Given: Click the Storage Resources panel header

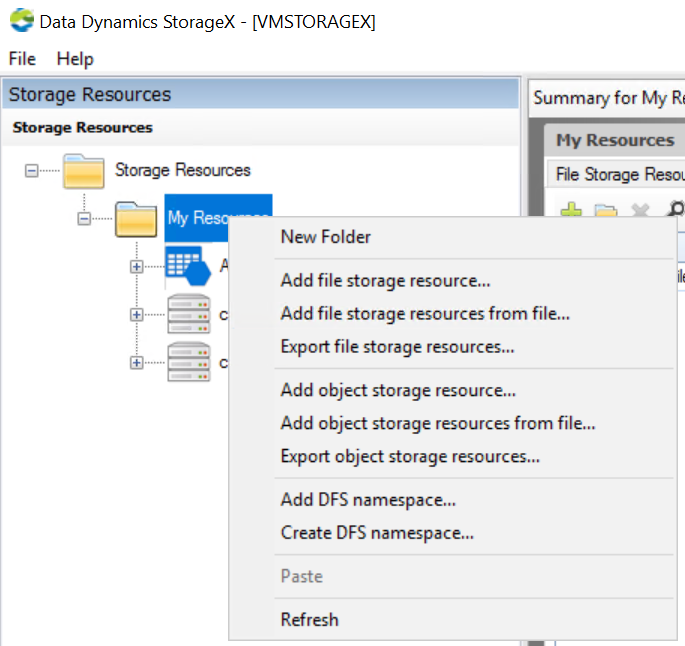Looking at the screenshot, I should (260, 94).
